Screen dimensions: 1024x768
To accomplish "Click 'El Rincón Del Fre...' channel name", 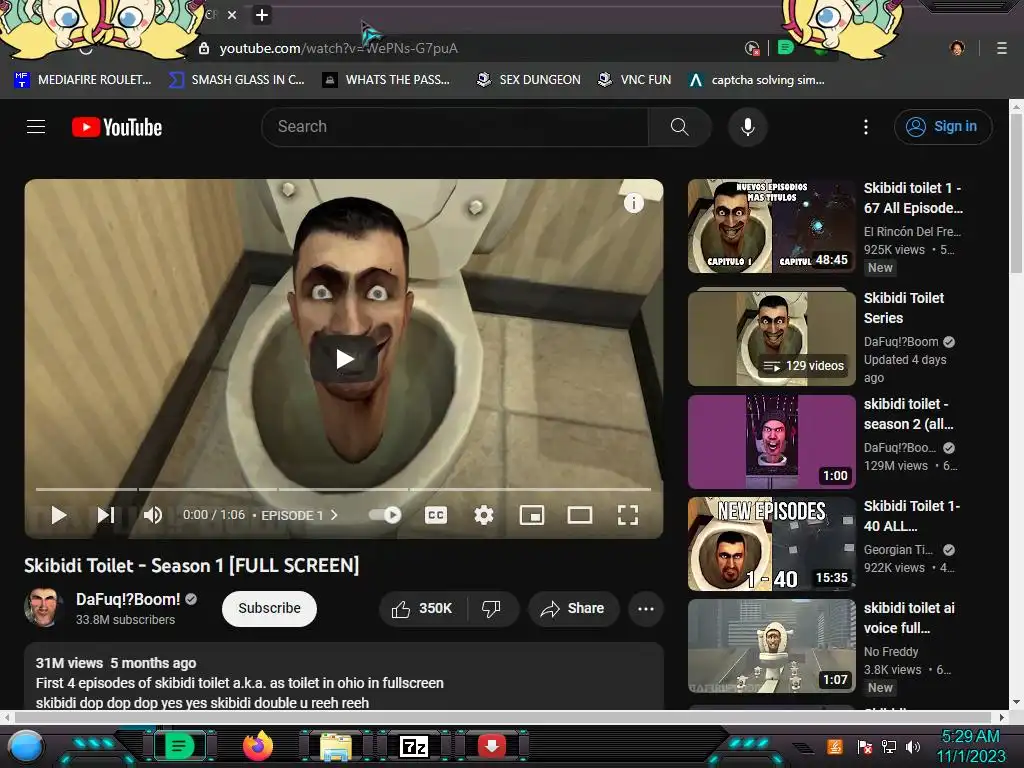I will point(912,231).
